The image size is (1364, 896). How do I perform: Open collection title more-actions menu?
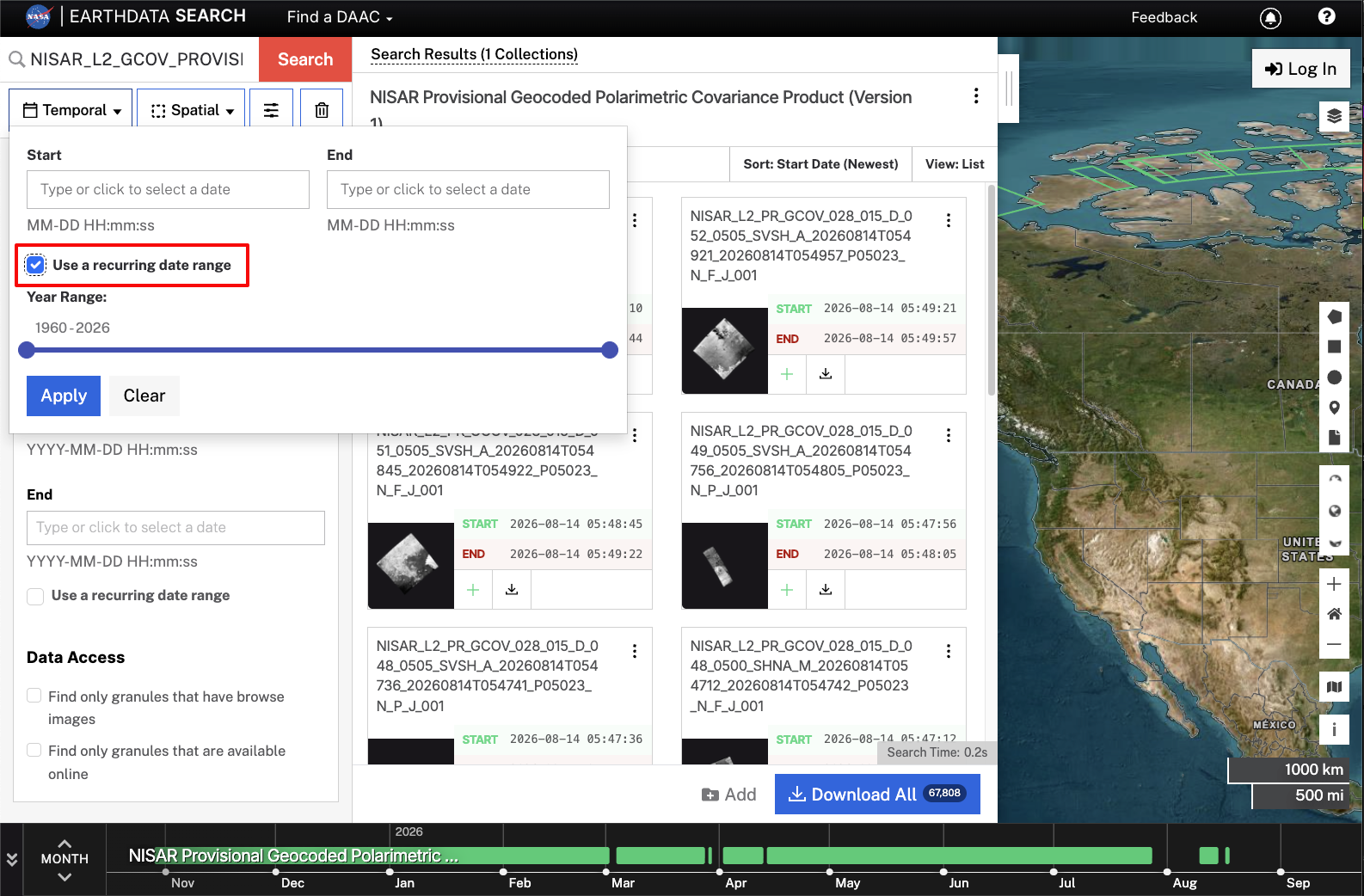[976, 95]
